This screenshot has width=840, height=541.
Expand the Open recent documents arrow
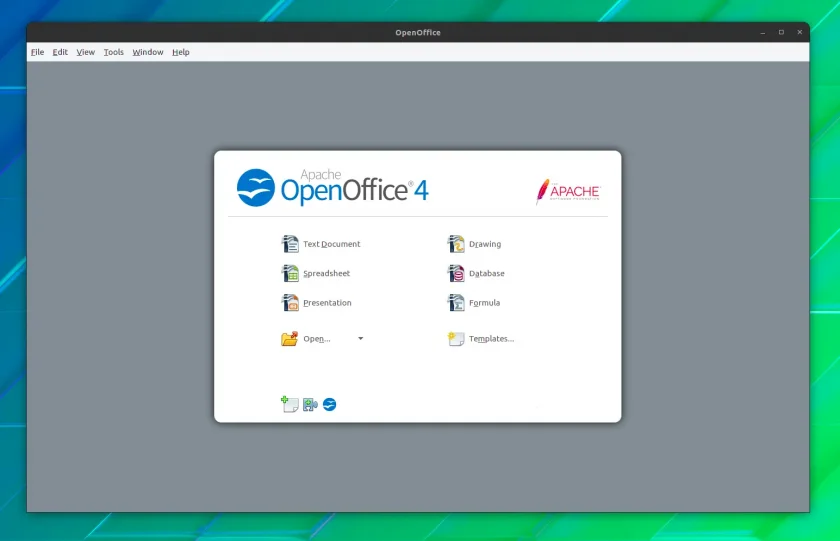(x=361, y=339)
